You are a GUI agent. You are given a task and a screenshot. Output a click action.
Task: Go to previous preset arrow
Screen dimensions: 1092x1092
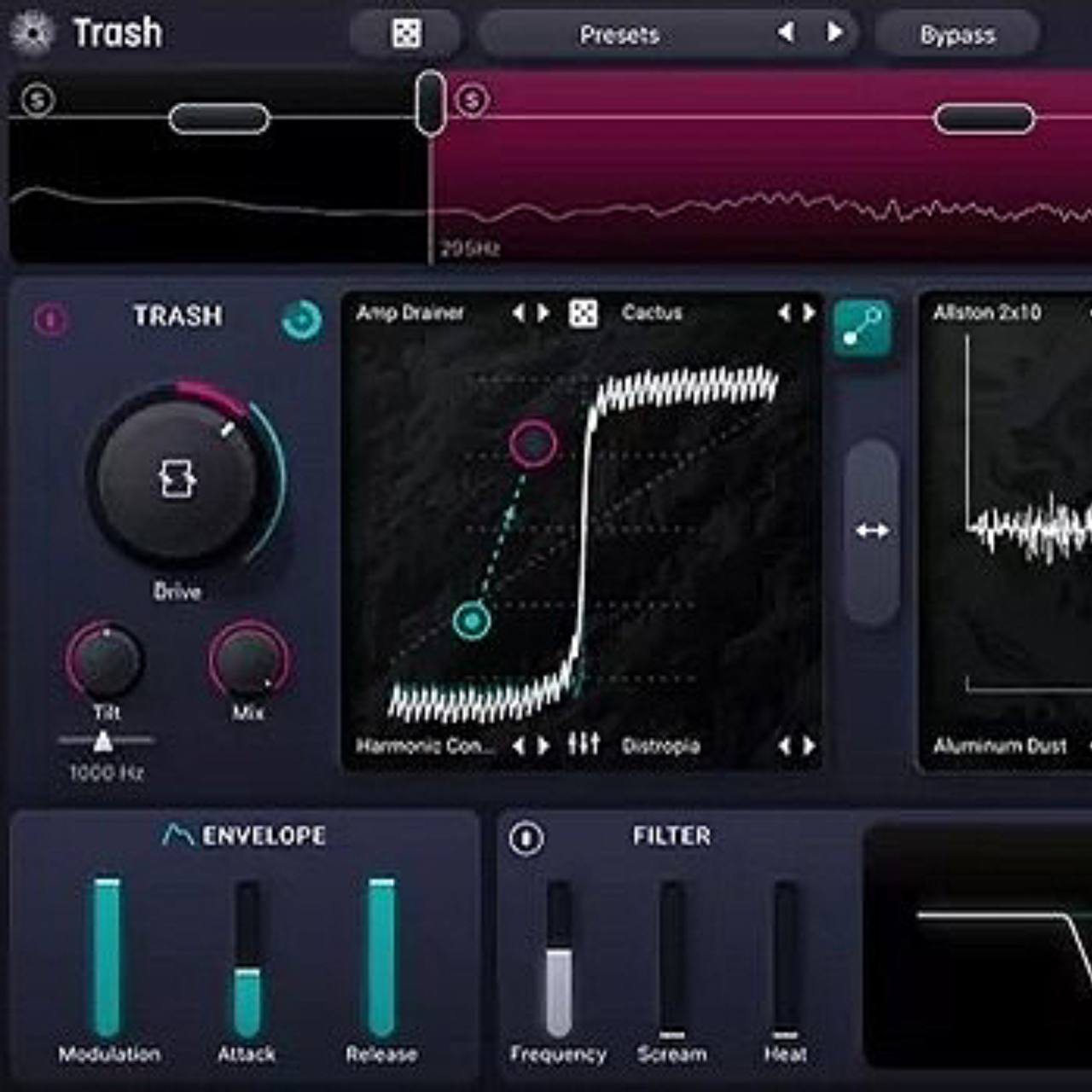(x=786, y=33)
